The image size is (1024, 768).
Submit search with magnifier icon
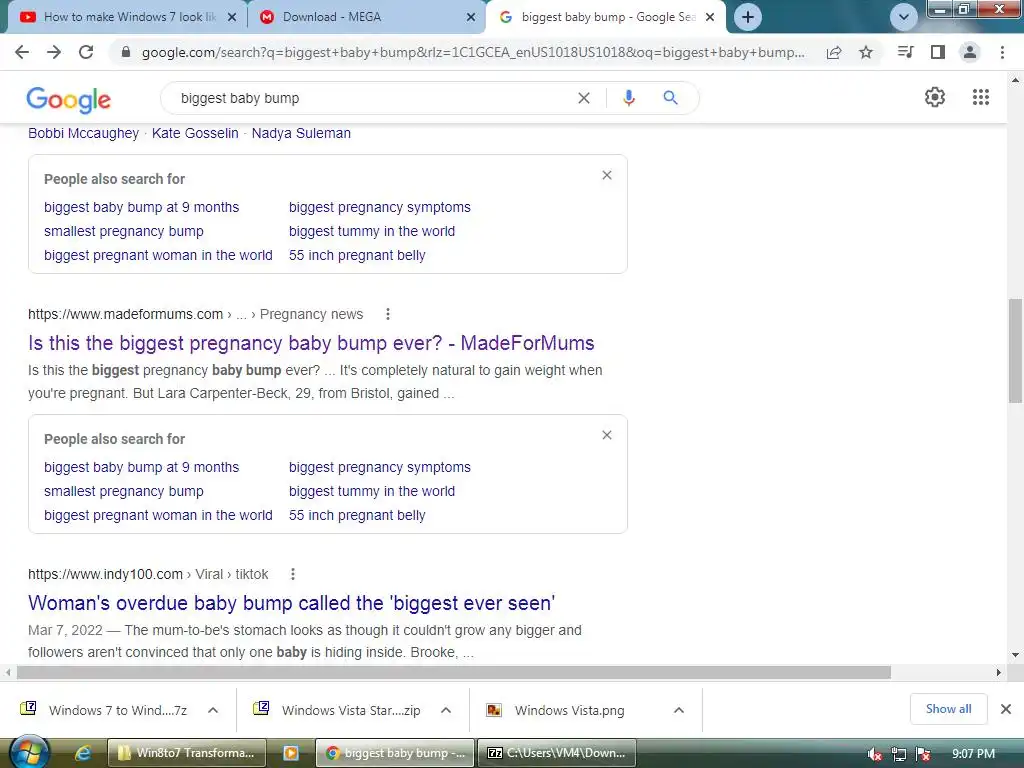(x=670, y=98)
